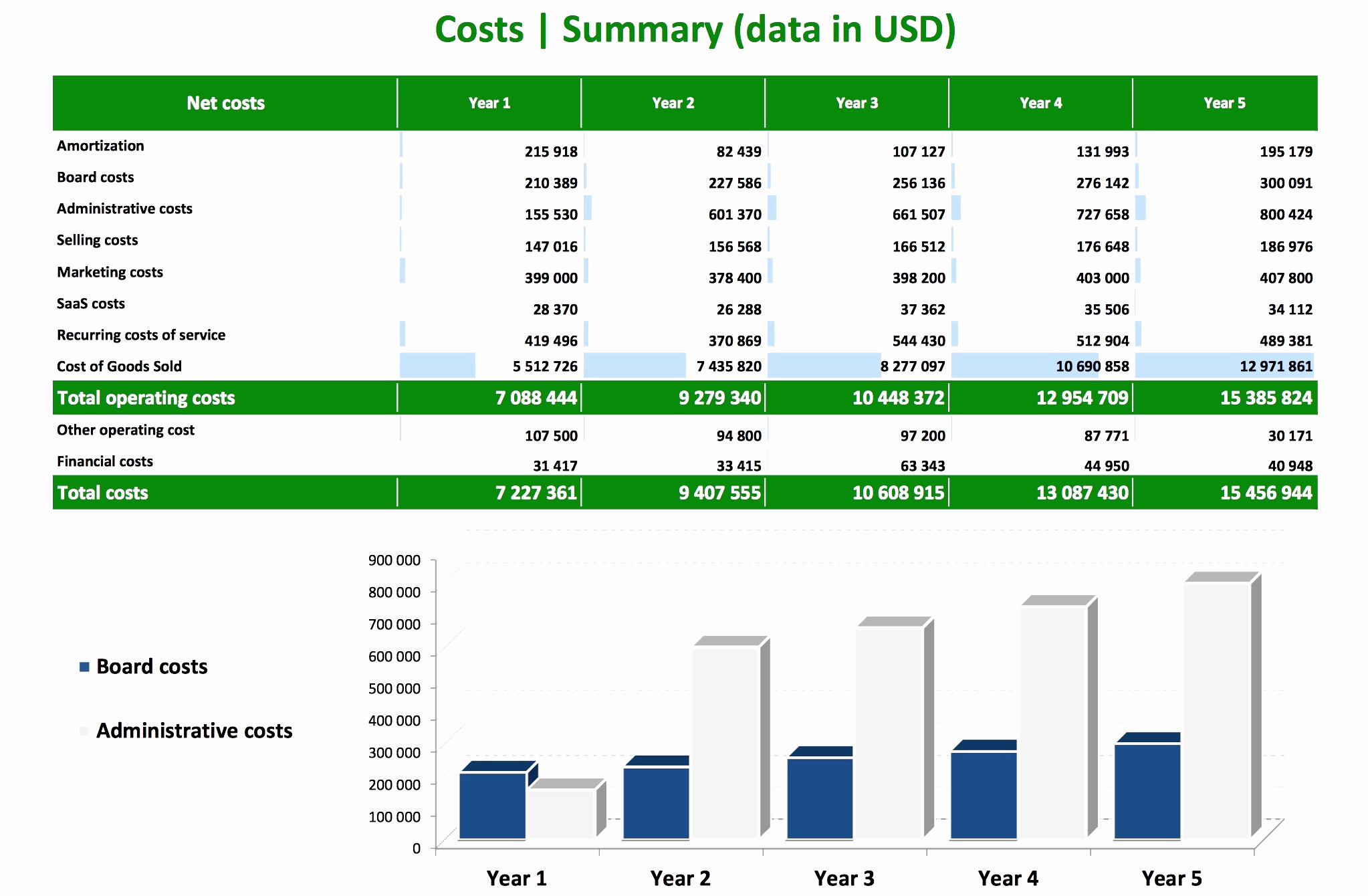Select the Amortization row label
This screenshot has height=896, width=1368.
pyautogui.click(x=100, y=146)
